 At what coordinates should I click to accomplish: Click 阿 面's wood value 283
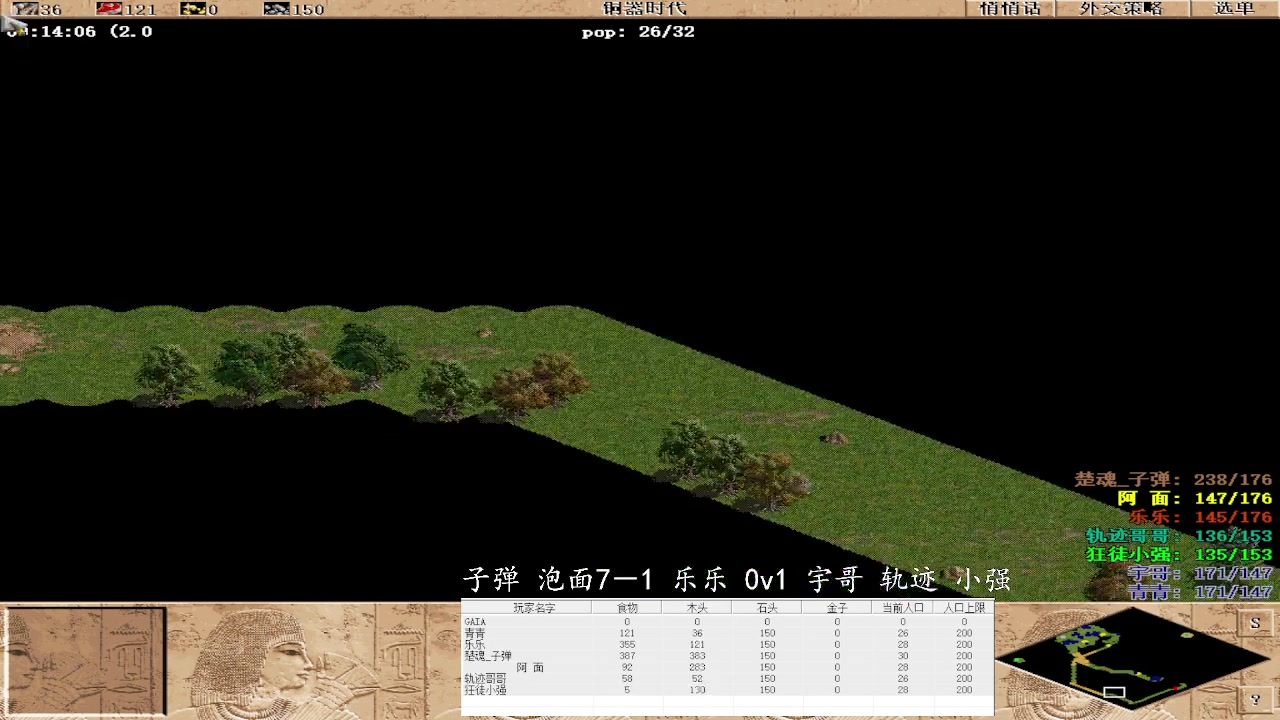click(697, 667)
